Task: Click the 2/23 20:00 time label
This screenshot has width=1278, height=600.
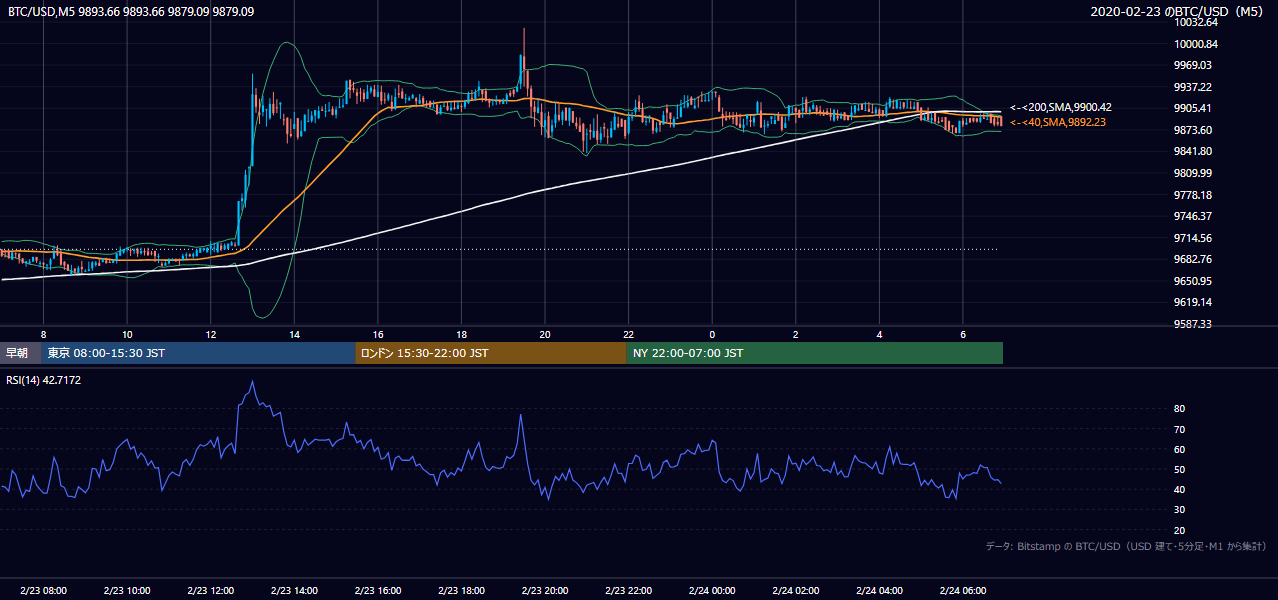Action: [545, 591]
